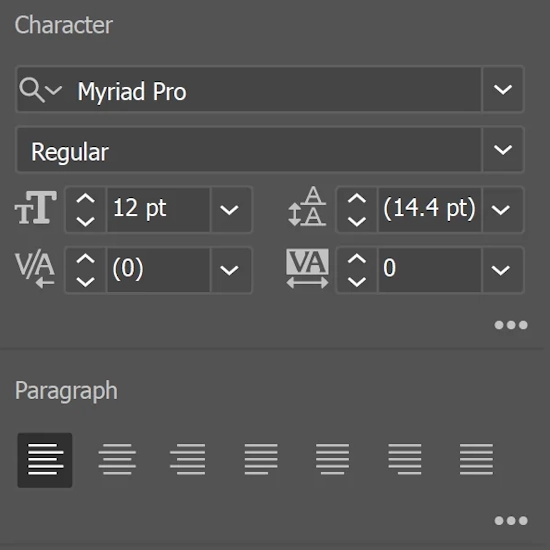Select the Align center paragraph icon
Screen dimensions: 550x550
click(x=117, y=459)
